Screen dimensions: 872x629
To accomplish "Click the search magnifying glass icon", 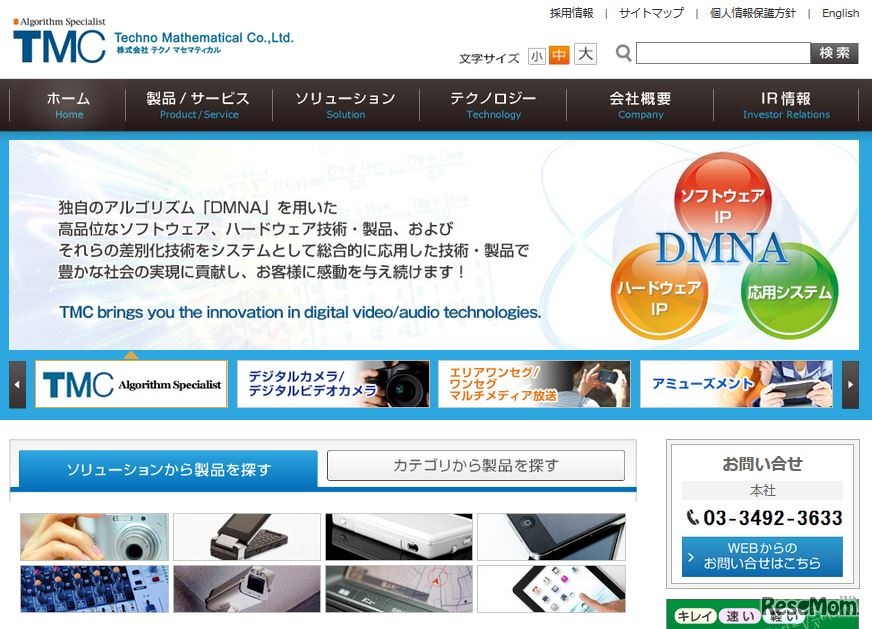I will (622, 52).
